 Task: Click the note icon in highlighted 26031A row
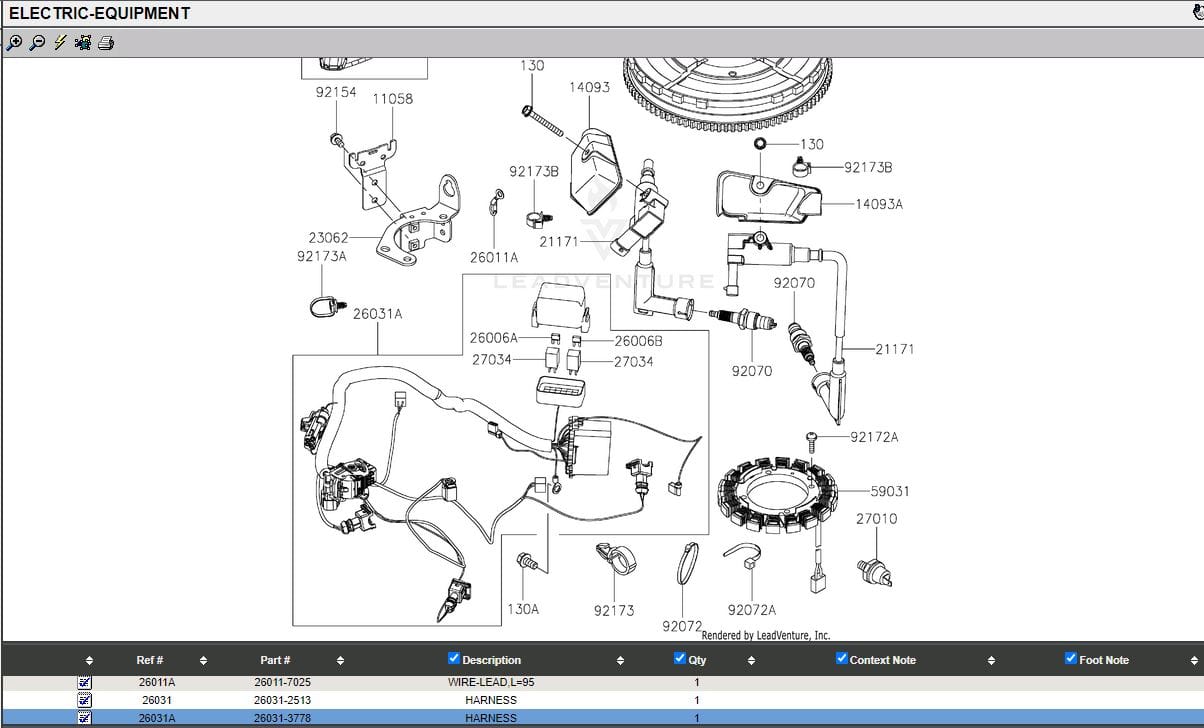pos(85,717)
